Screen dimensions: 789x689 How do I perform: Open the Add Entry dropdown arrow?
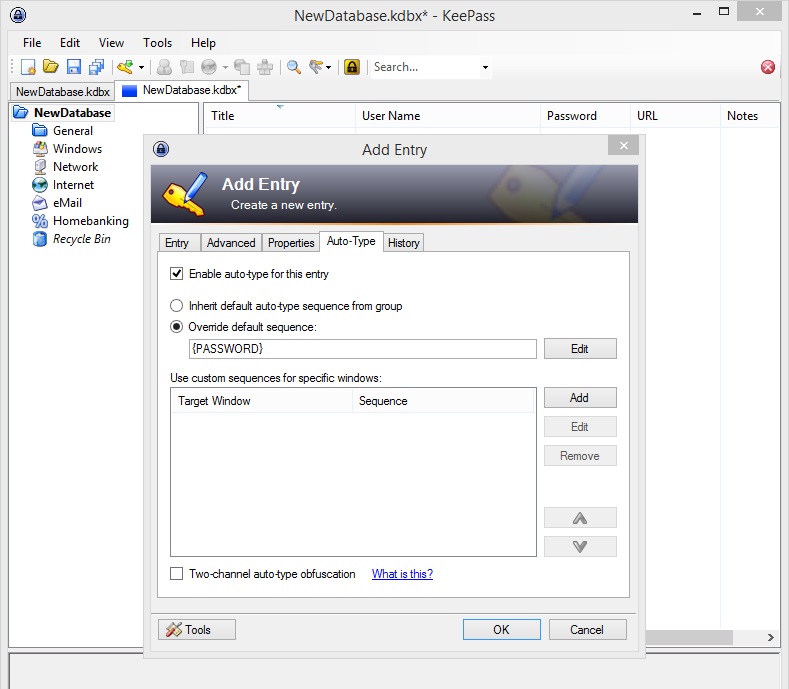click(141, 67)
